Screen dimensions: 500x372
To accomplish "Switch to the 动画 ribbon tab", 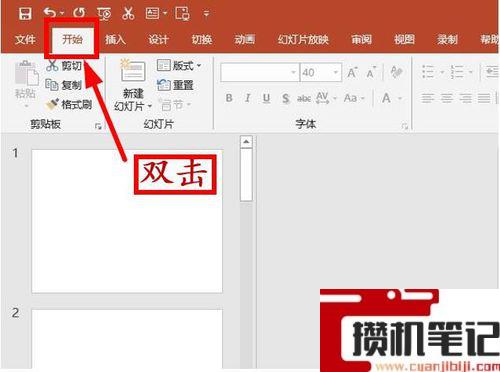I will click(245, 40).
